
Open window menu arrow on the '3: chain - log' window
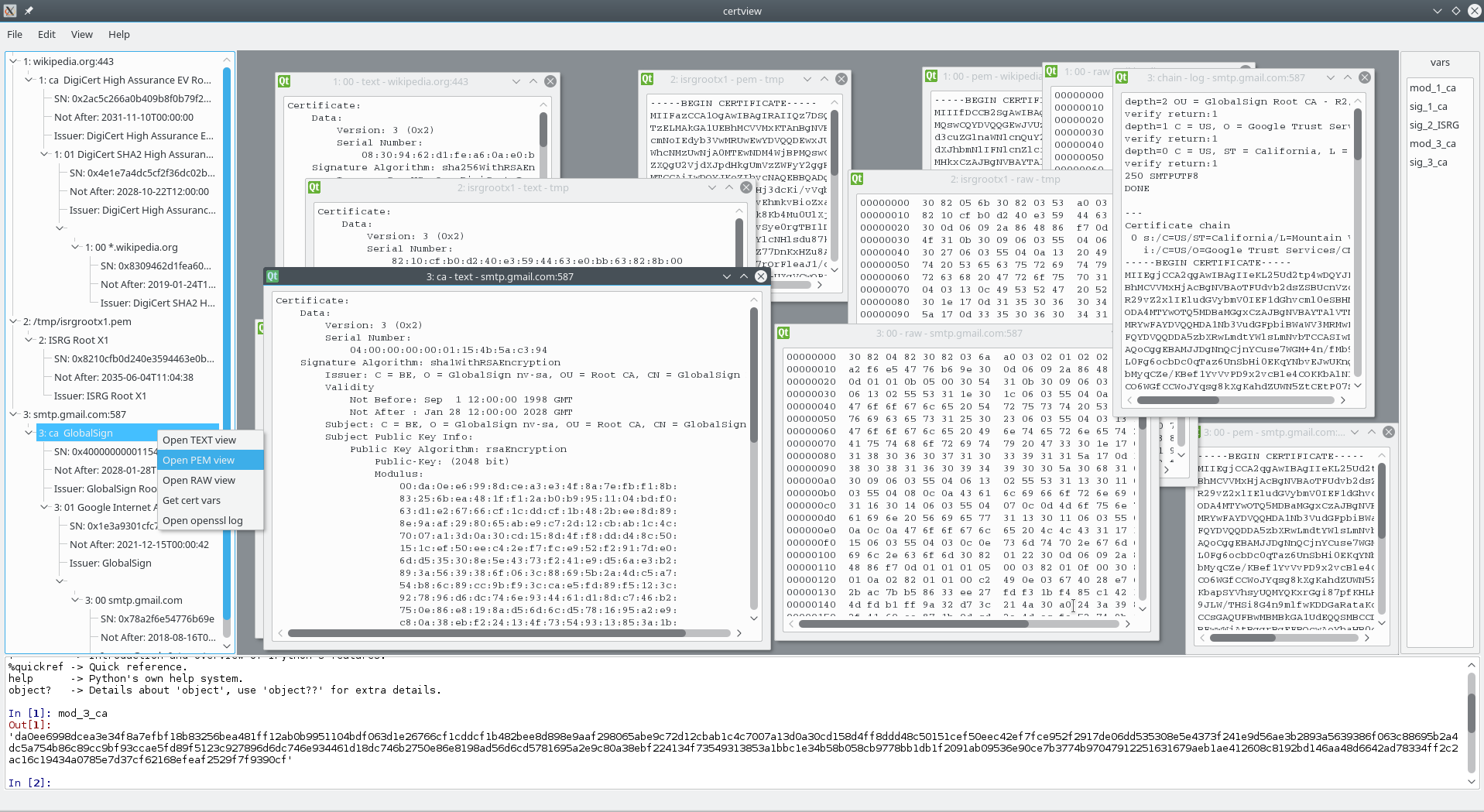point(1331,77)
